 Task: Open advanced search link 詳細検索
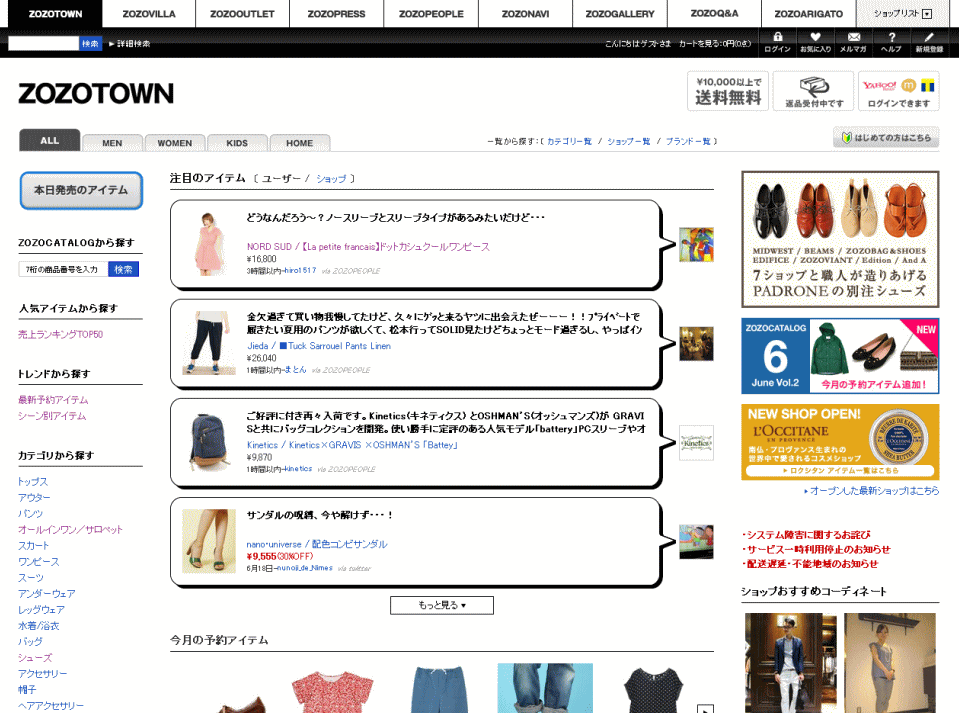(x=130, y=44)
